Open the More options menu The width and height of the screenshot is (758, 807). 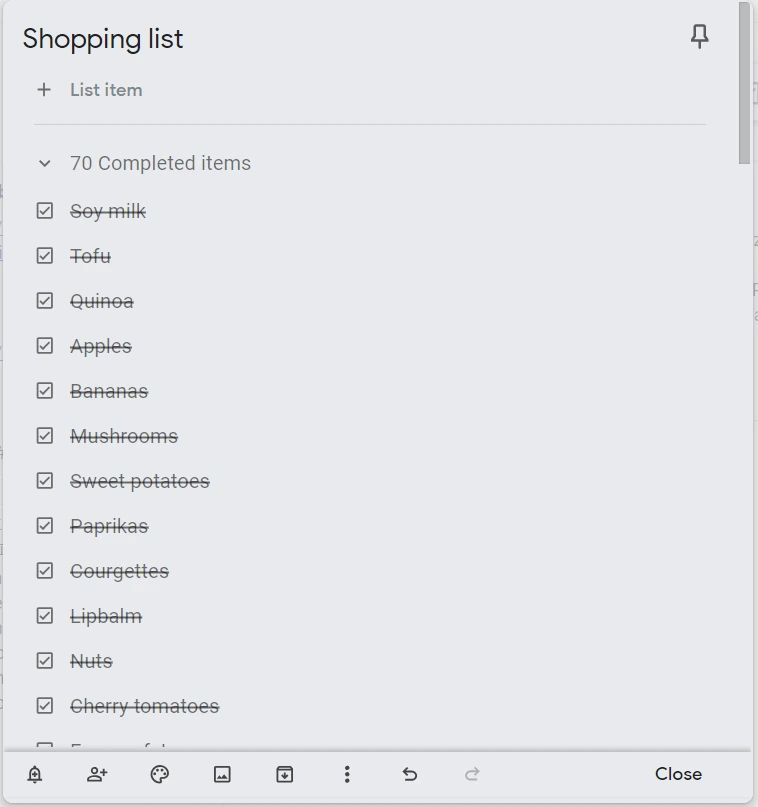347,774
